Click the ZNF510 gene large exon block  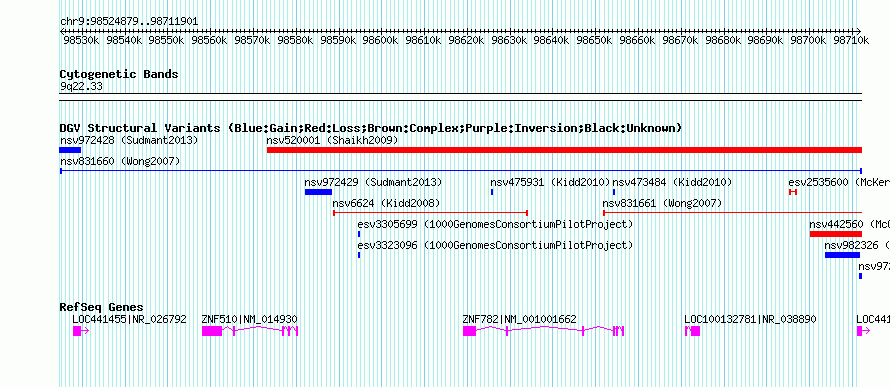pos(212,331)
